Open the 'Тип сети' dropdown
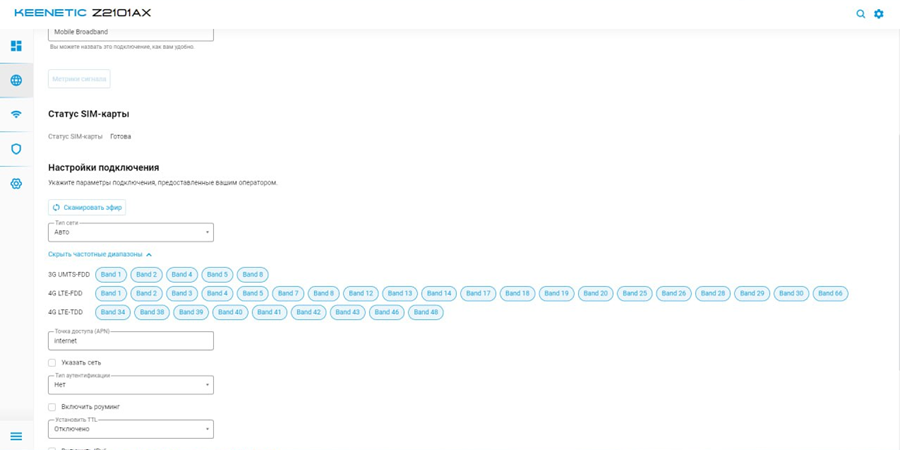Viewport: 900px width, 450px height. [x=131, y=232]
